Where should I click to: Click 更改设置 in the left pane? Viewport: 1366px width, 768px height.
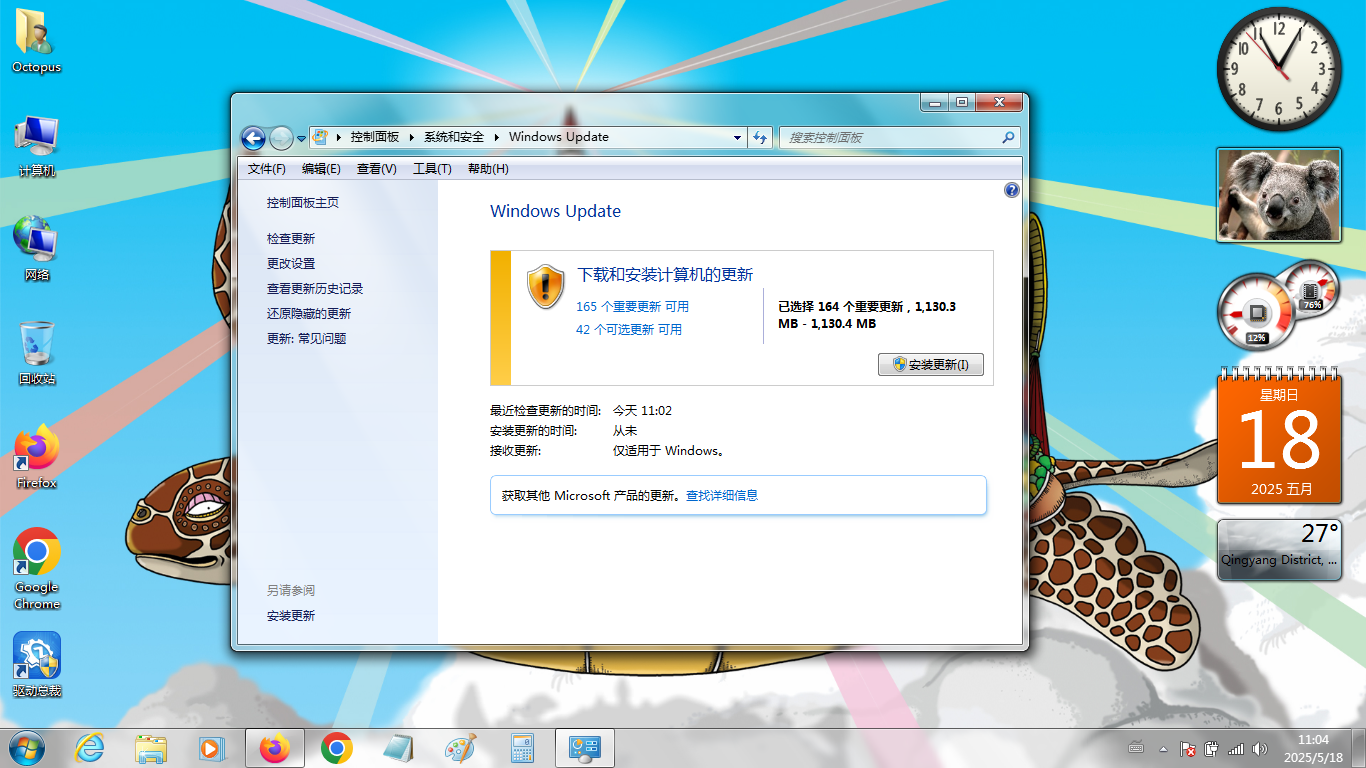(291, 263)
